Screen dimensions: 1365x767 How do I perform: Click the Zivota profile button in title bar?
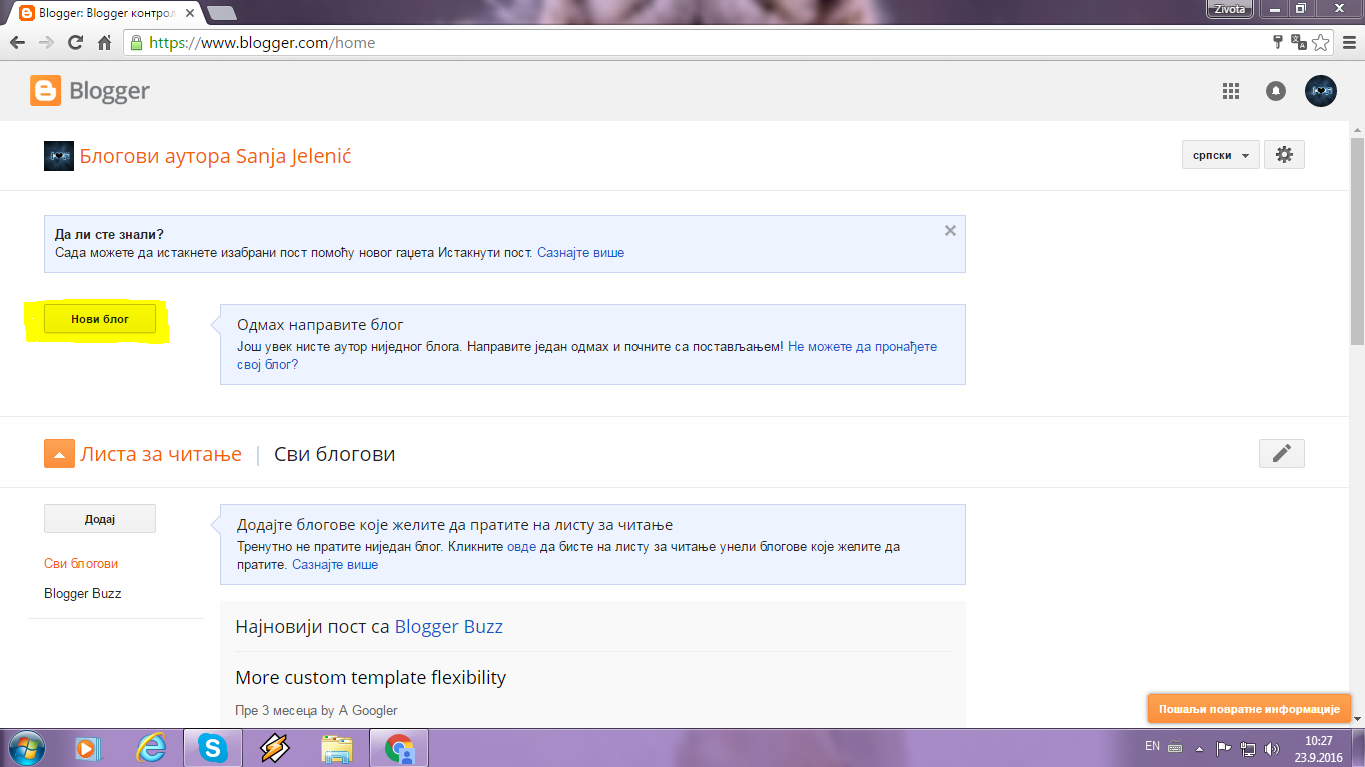click(x=1229, y=8)
